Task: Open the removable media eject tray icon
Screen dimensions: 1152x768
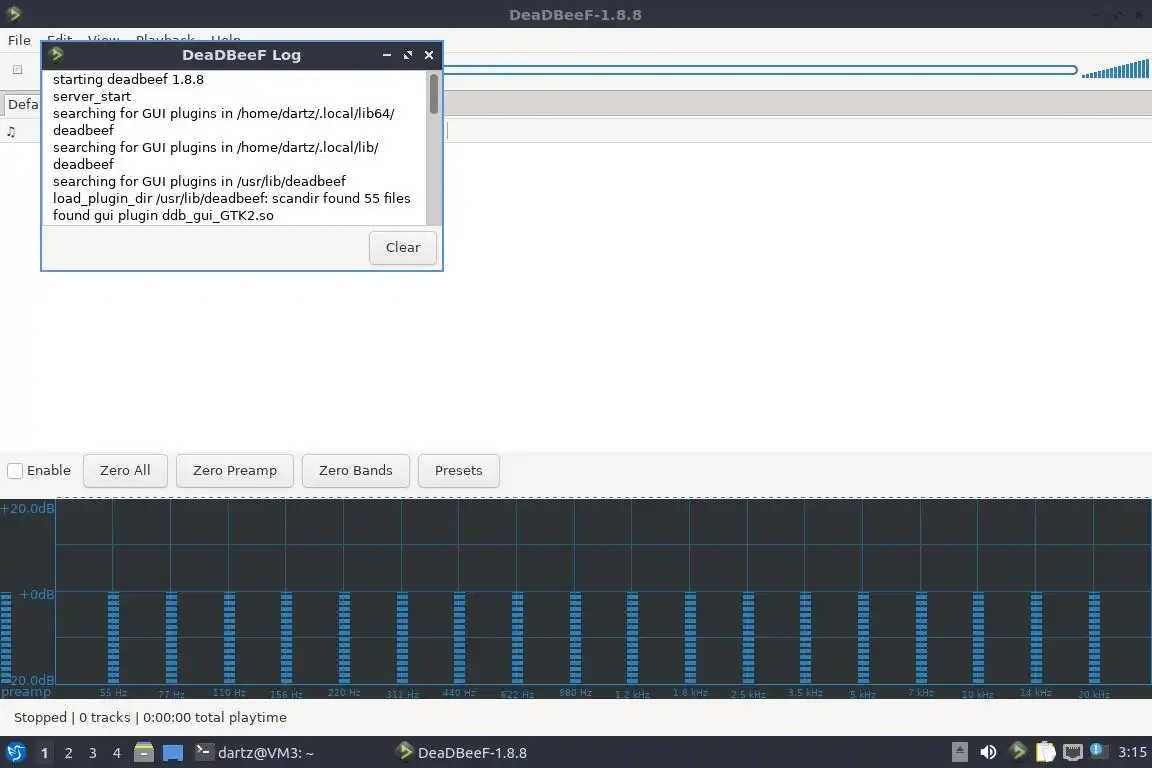Action: [x=960, y=752]
